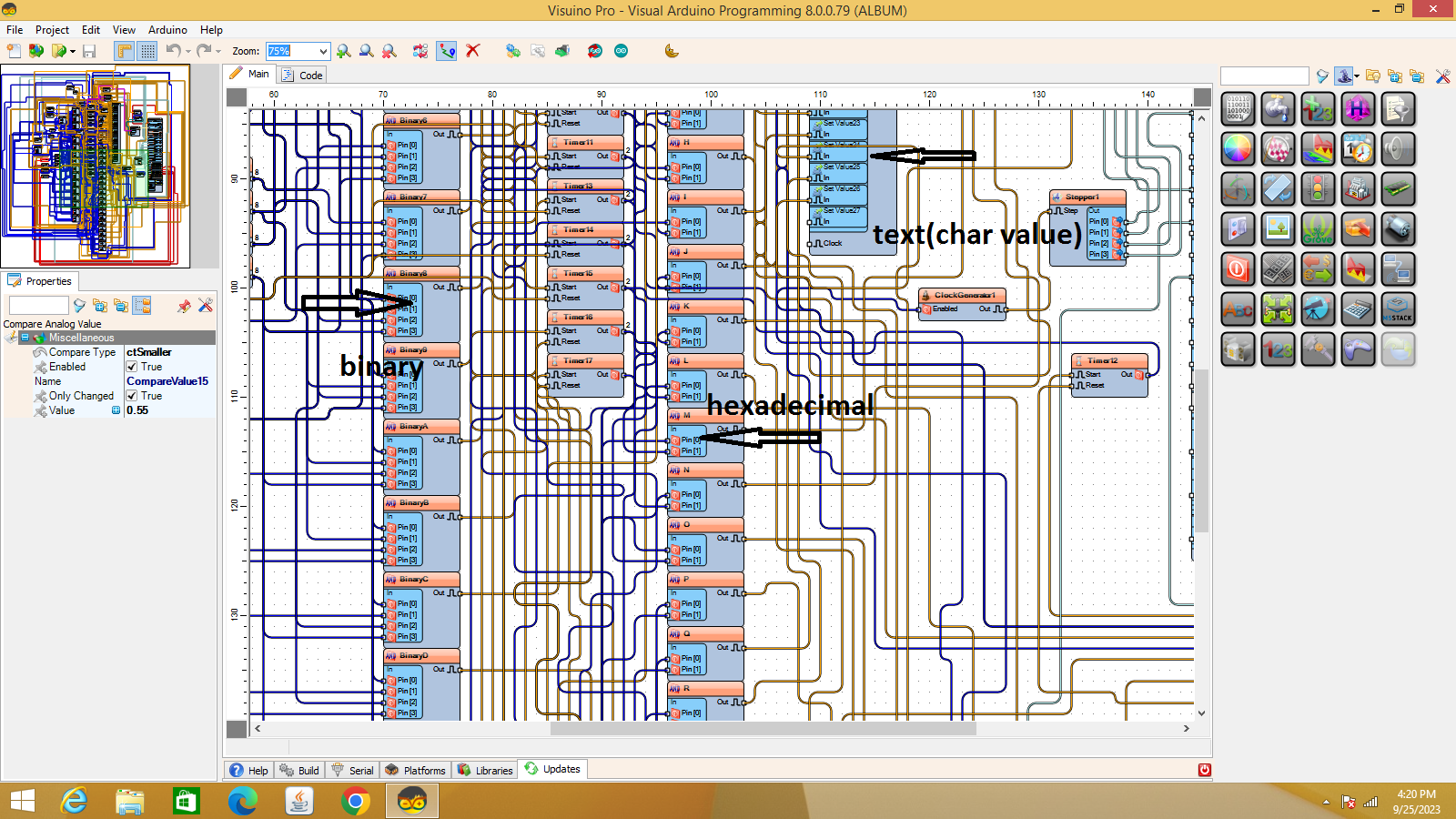Switch to the Code tab
Viewport: 1456px width, 819px height.
303,75
